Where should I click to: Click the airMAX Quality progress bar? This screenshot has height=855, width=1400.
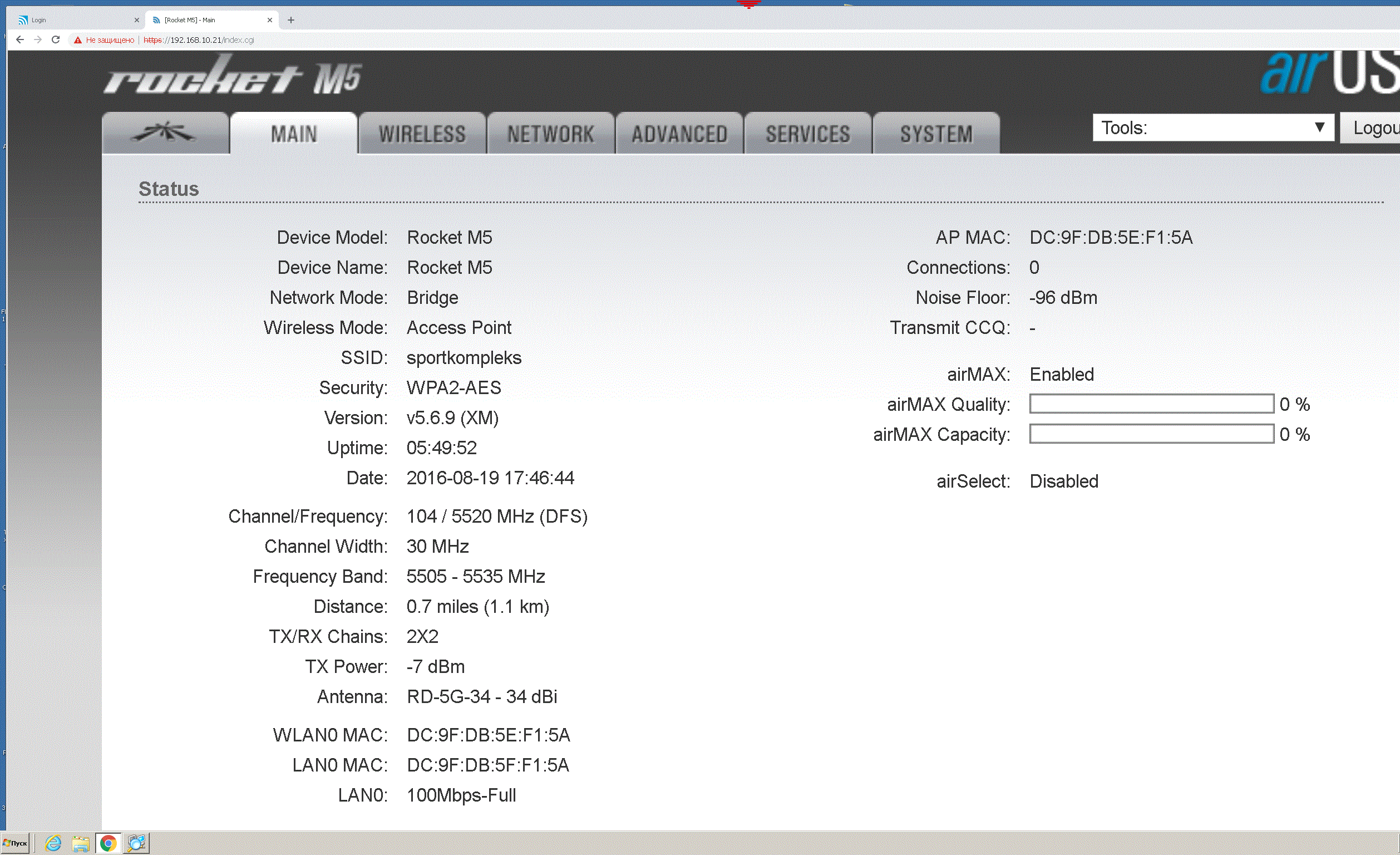click(x=1151, y=404)
